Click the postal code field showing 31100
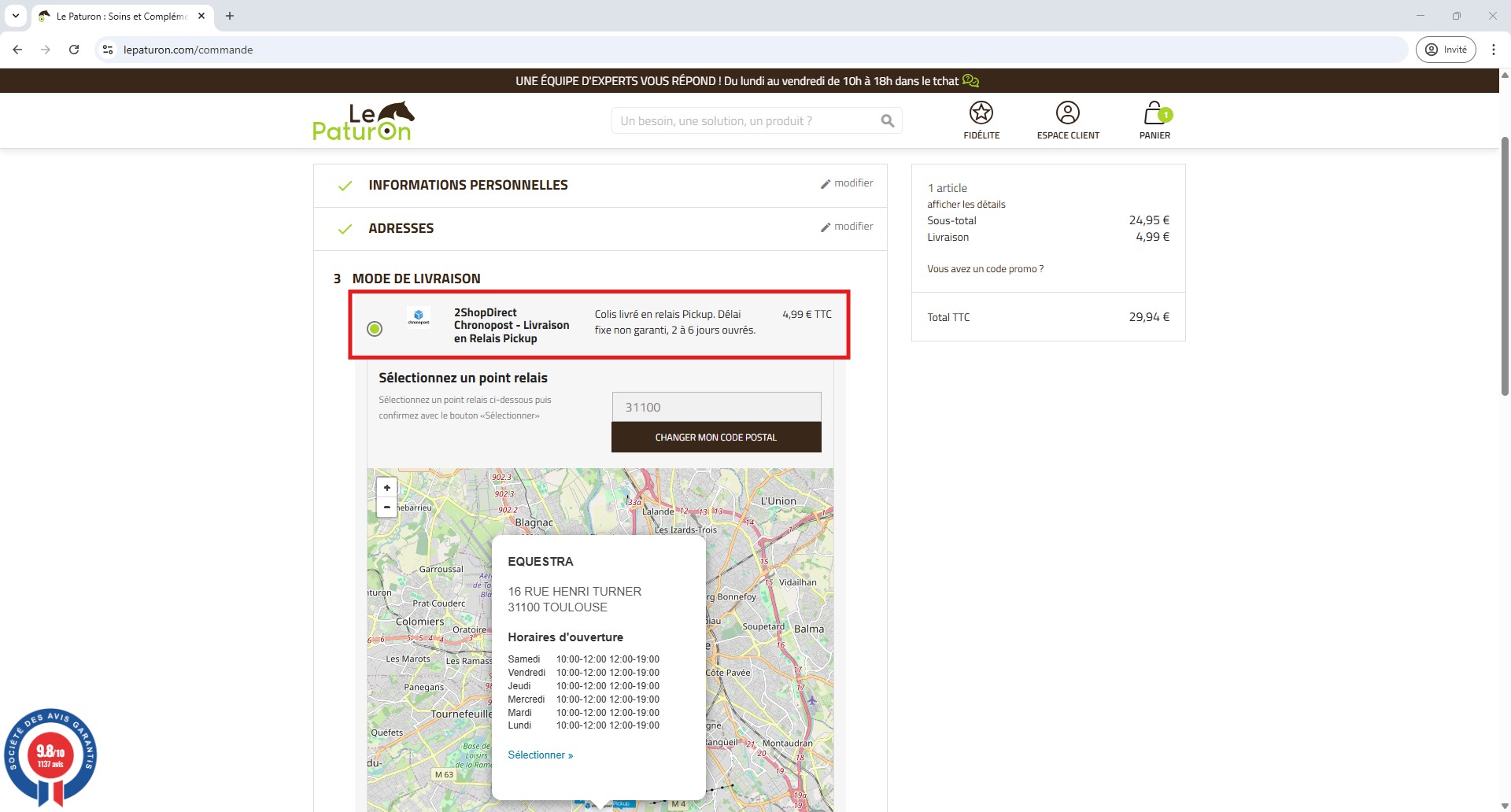This screenshot has height=812, width=1511. pos(715,406)
